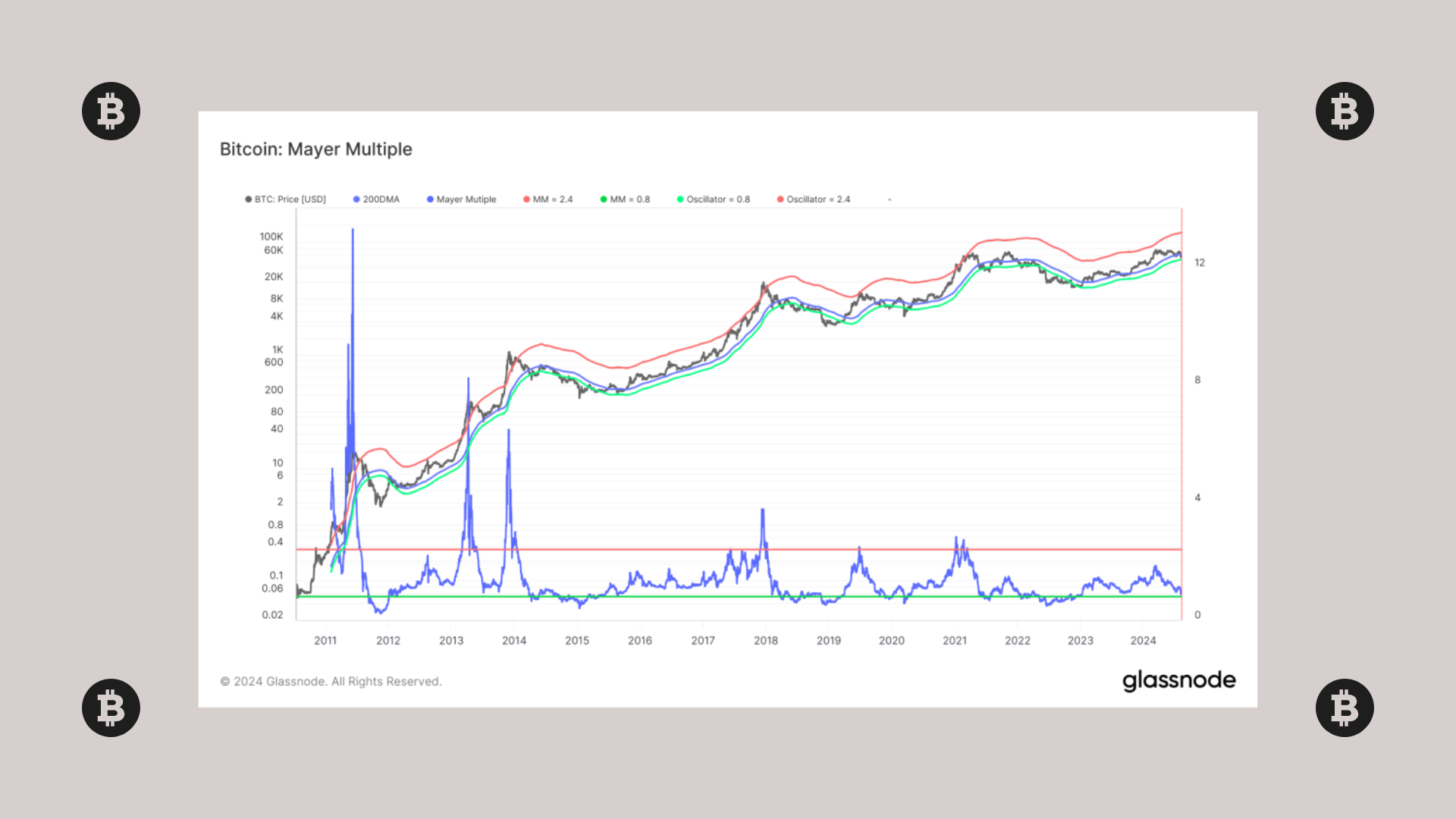Select the Oscillator = 2.4 legend marker
Screen dimensions: 1456x819
point(783,199)
